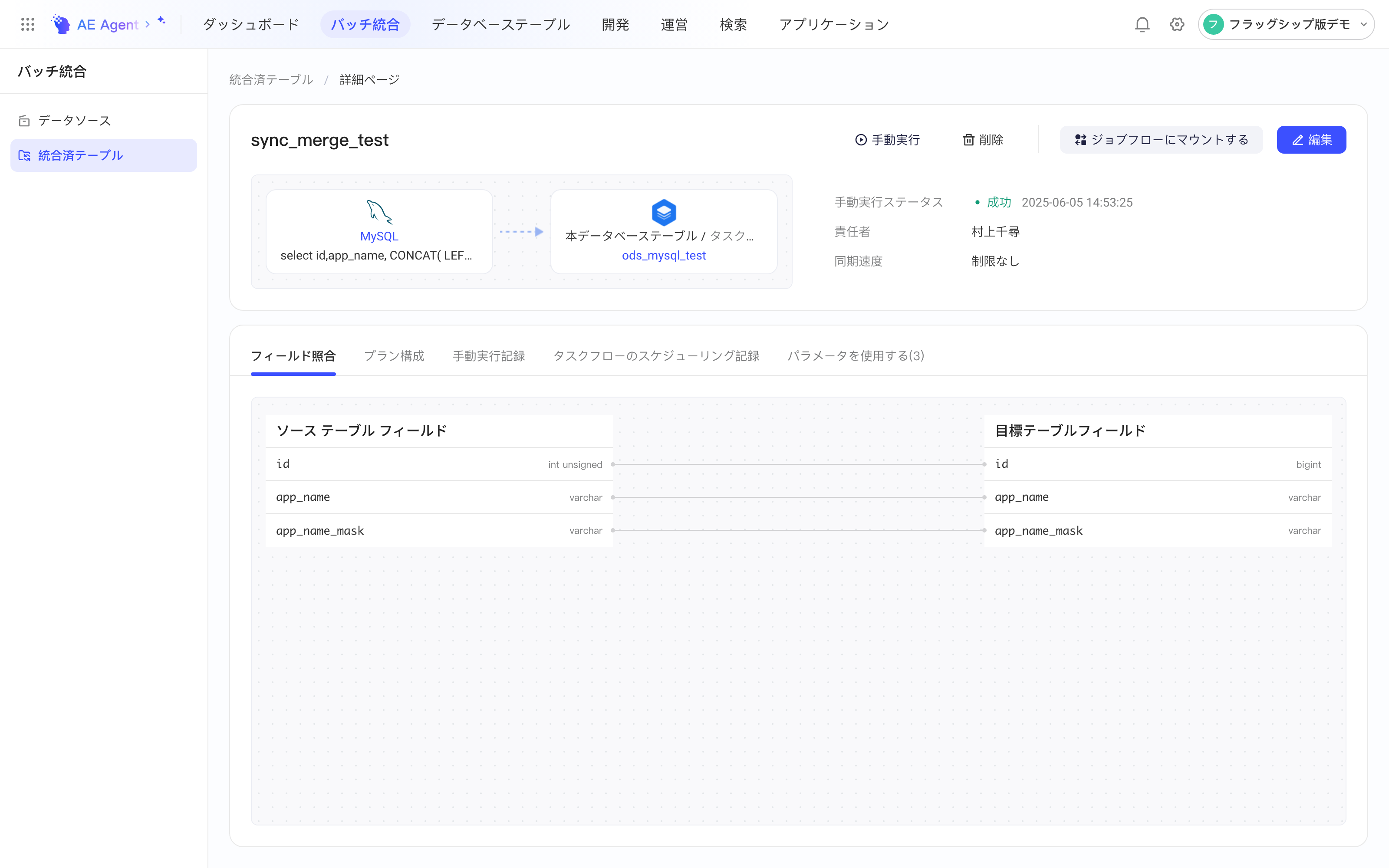
Task: Click the green フ user avatar
Action: [x=1213, y=24]
